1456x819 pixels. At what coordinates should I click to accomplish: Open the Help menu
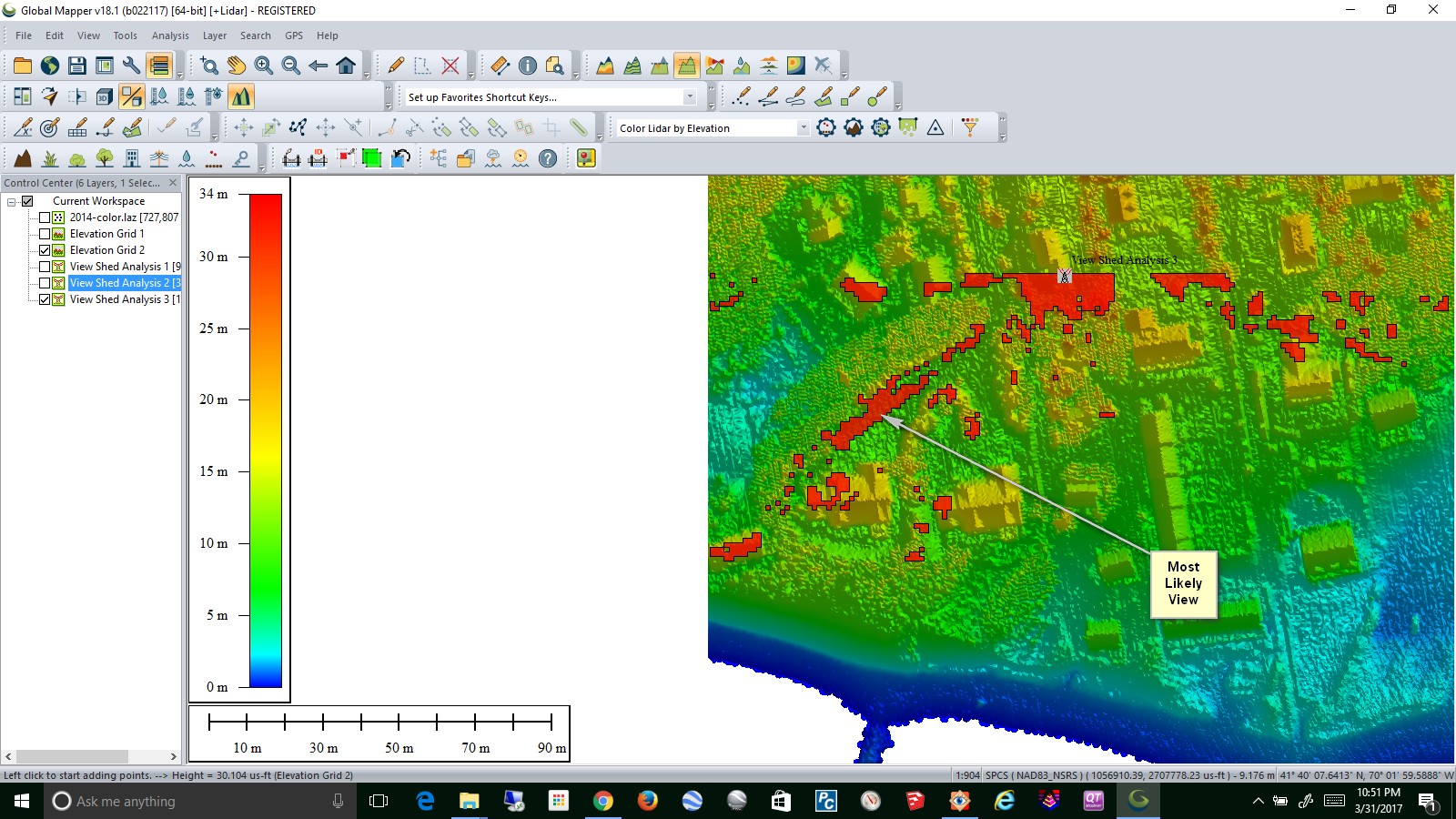click(x=328, y=35)
